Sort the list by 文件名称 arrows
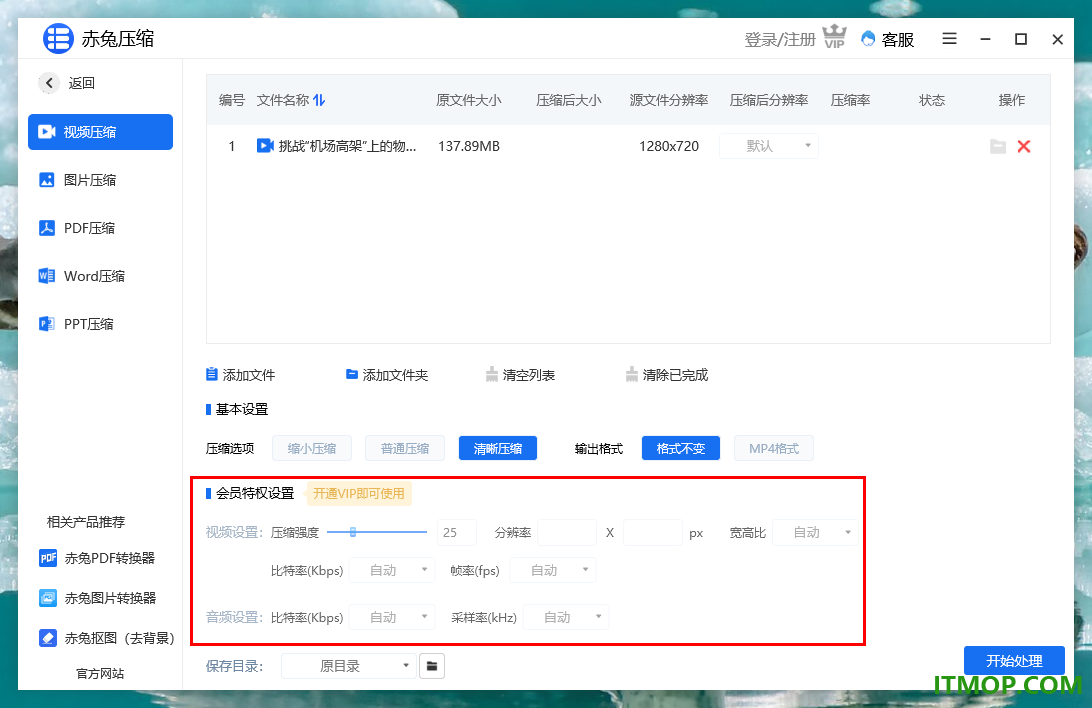 pos(319,100)
